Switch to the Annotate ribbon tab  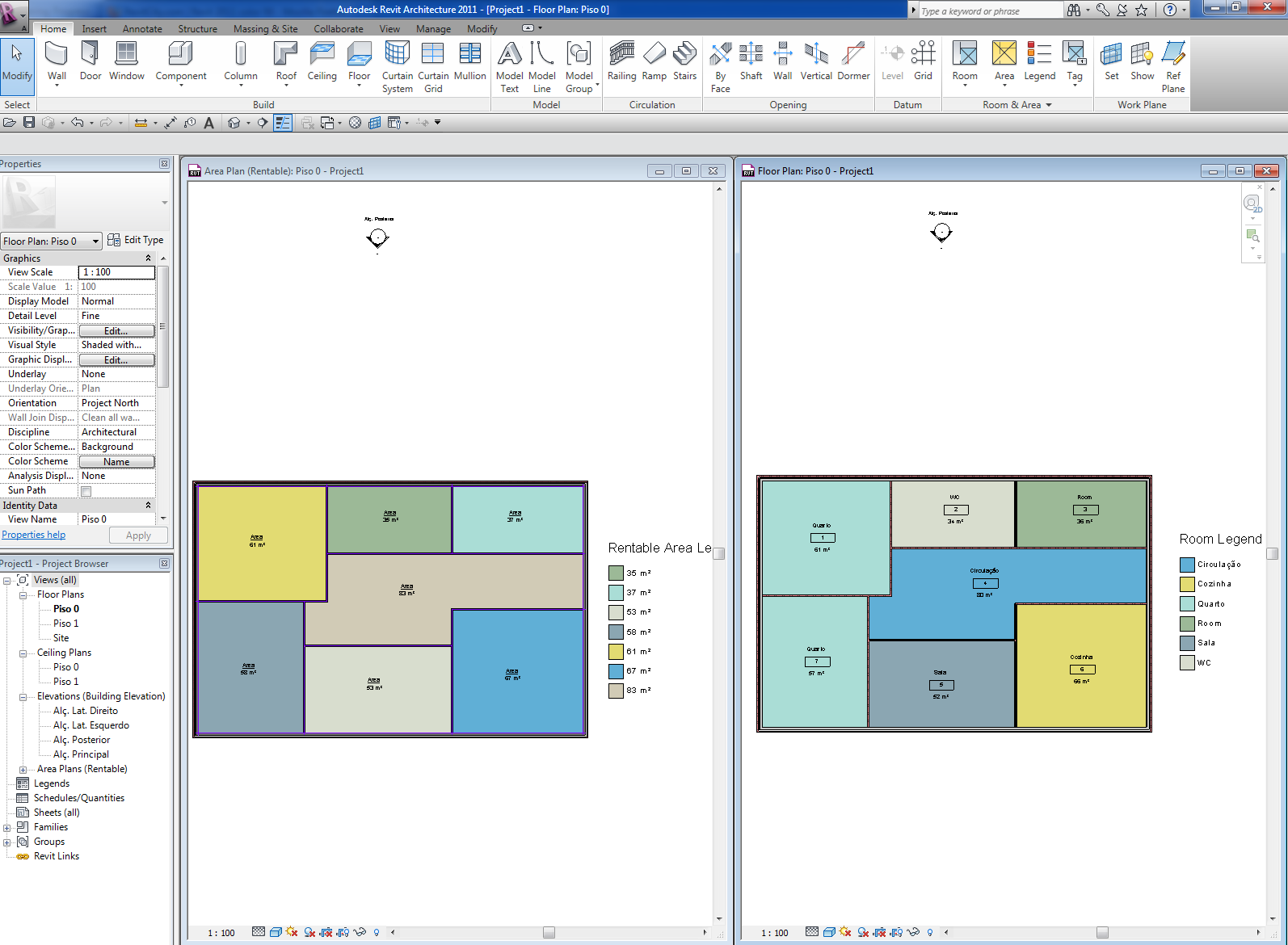click(142, 29)
